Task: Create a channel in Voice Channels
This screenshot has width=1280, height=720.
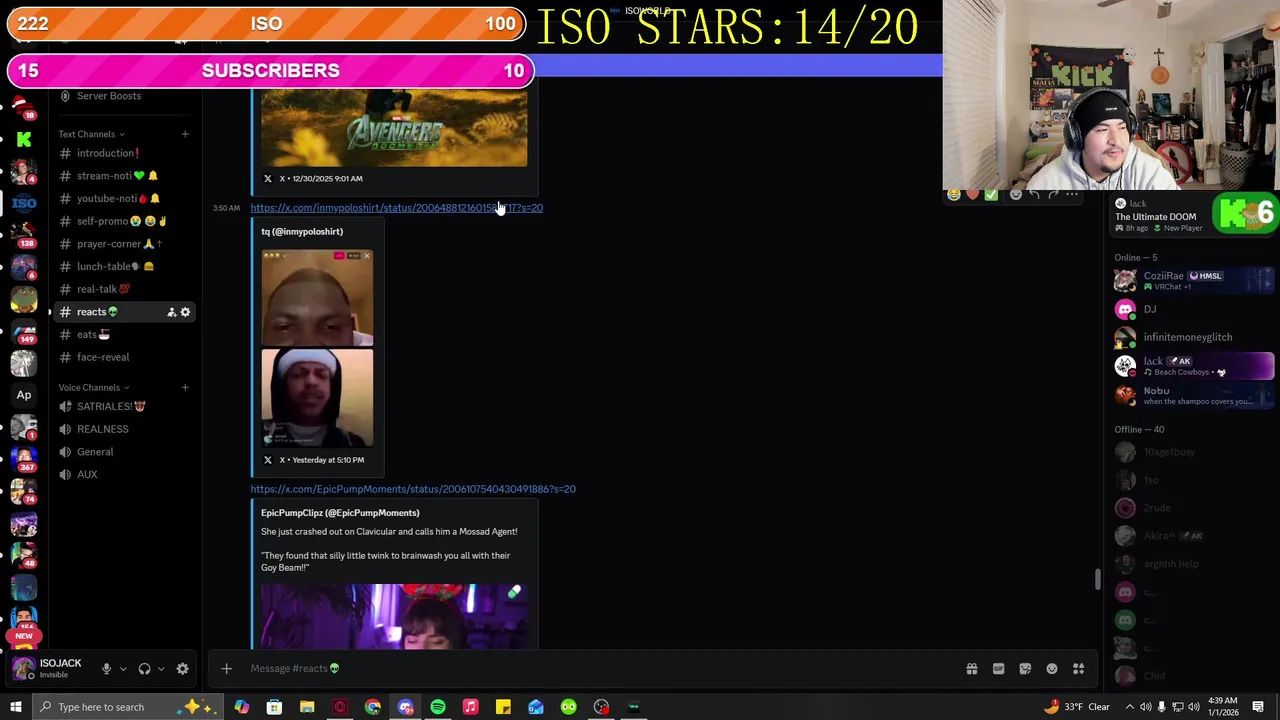Action: 185,388
